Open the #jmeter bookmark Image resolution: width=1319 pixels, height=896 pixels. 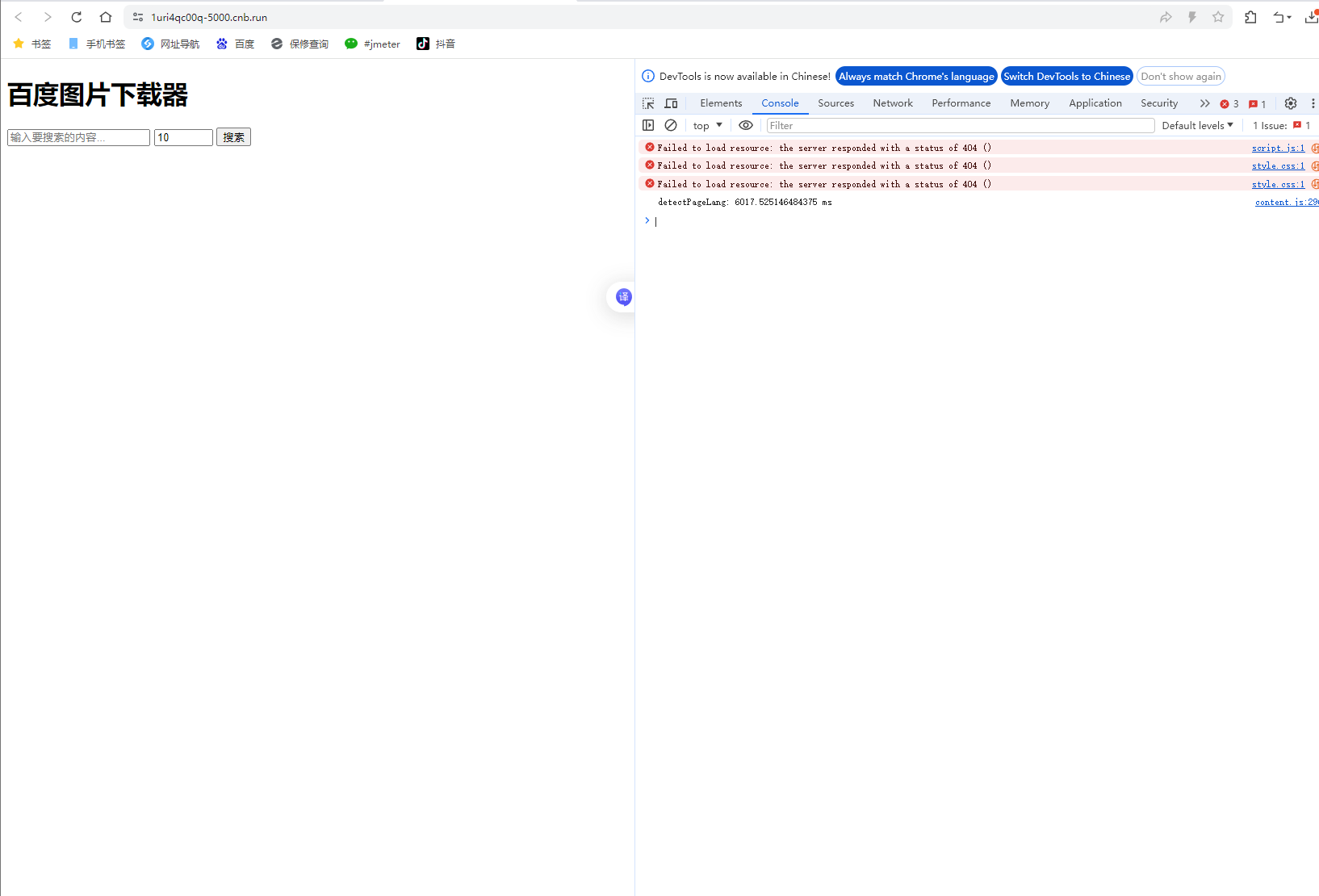click(372, 44)
